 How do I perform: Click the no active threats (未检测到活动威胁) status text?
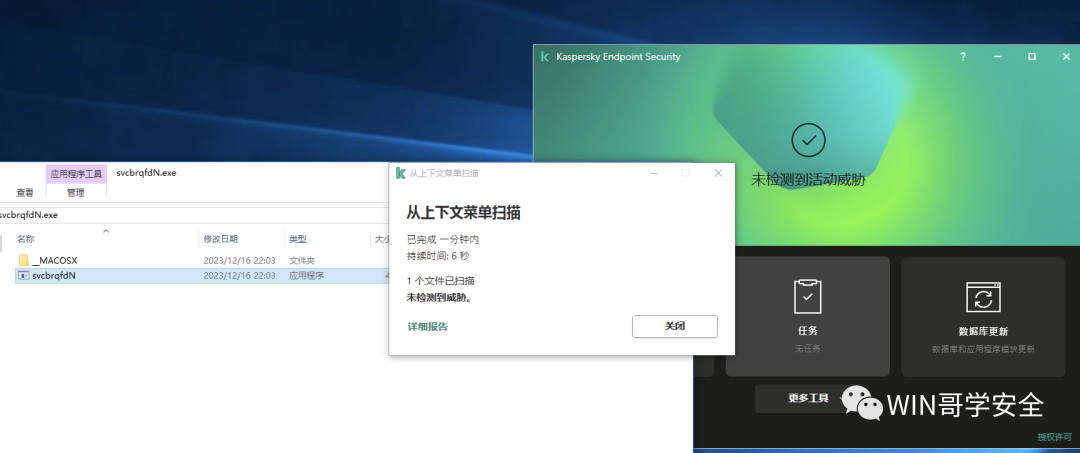[x=808, y=180]
